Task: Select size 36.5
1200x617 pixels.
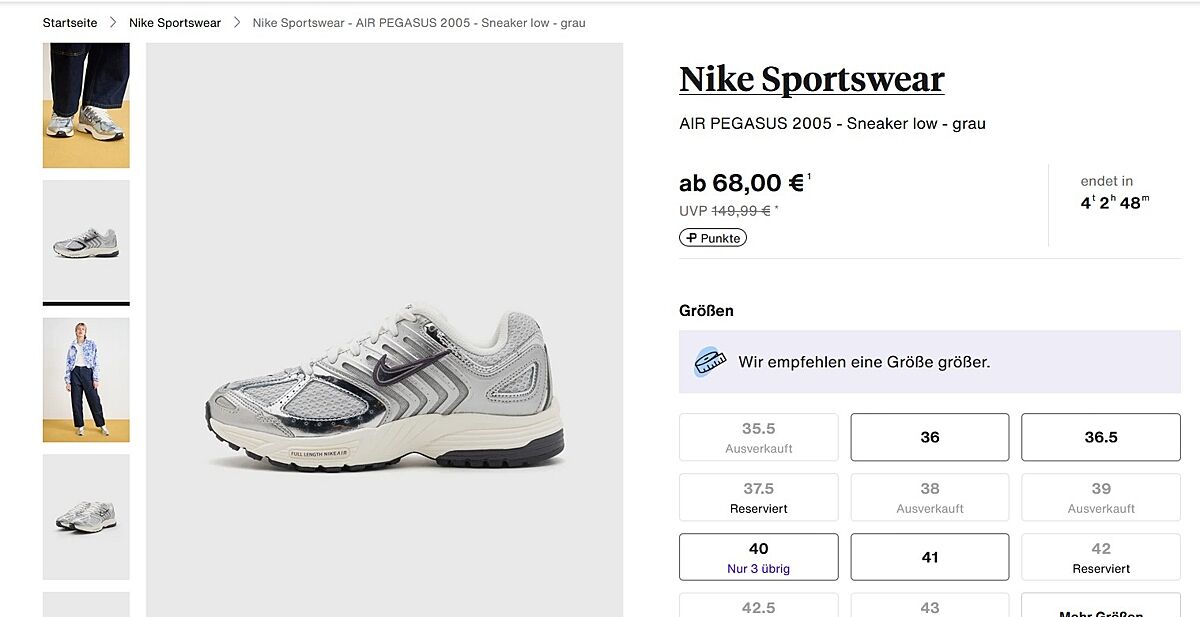Action: coord(1100,437)
